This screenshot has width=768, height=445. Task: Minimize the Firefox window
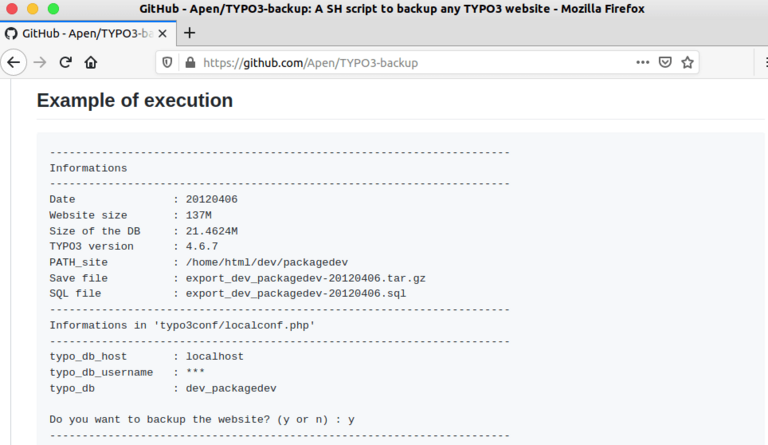[32, 9]
